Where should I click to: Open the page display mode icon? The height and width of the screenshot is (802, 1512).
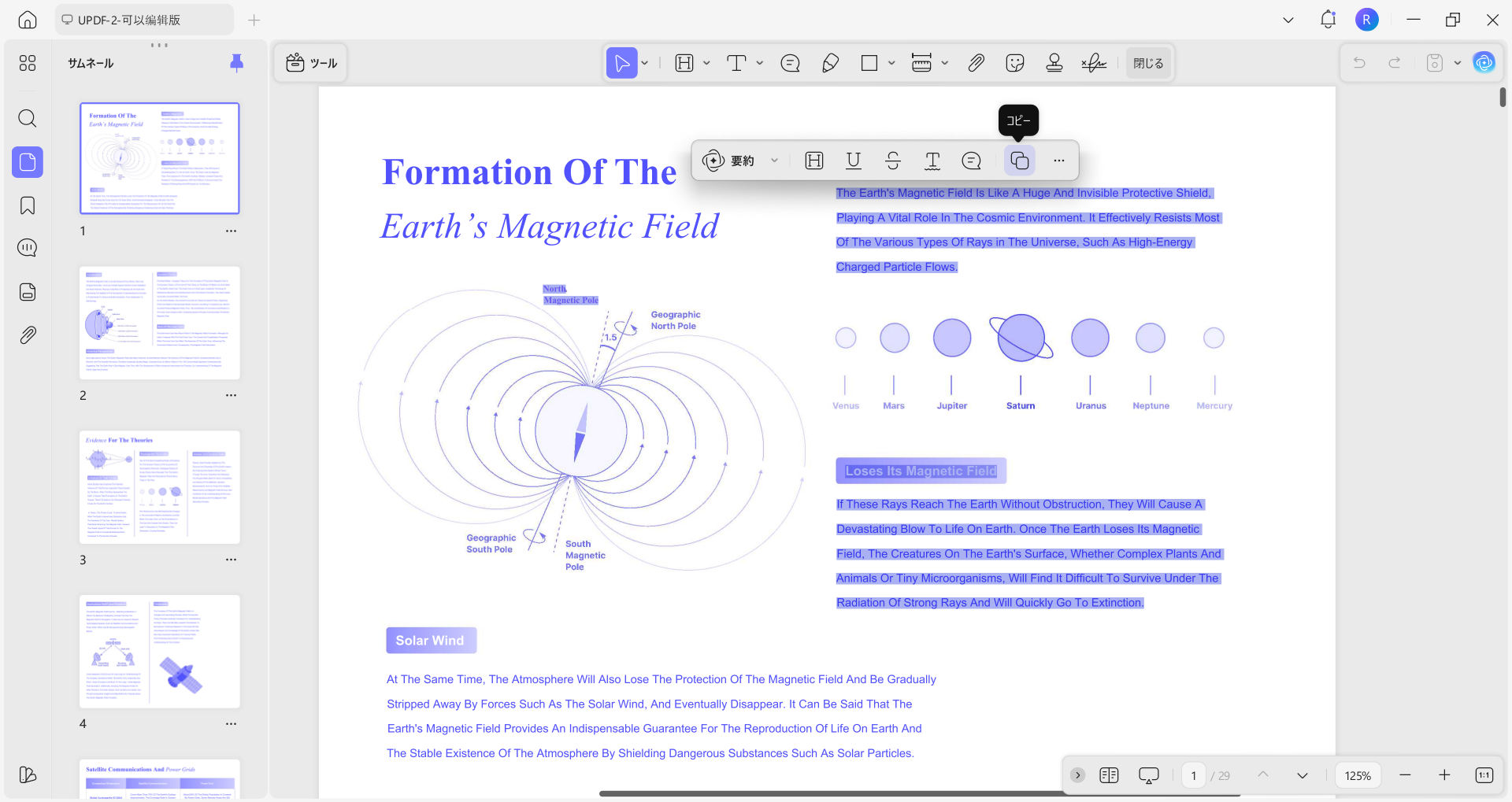coord(1109,775)
